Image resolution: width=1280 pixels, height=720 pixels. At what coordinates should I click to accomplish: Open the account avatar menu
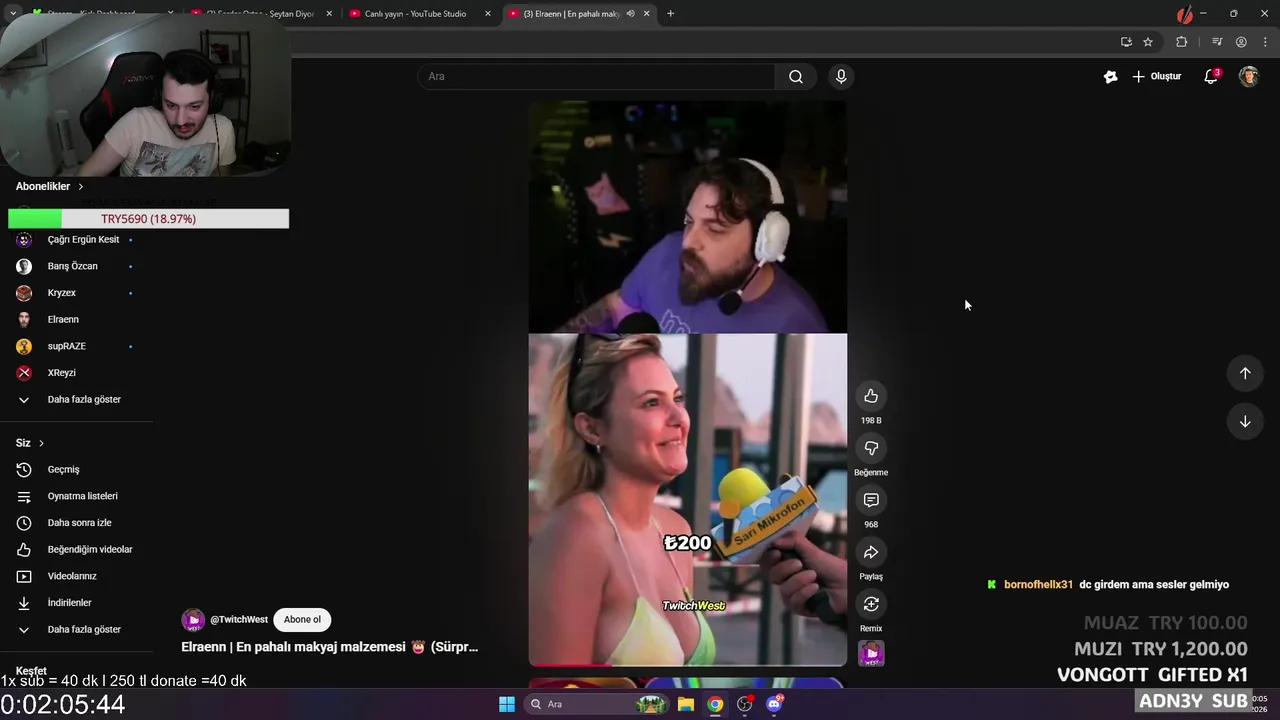point(1249,76)
